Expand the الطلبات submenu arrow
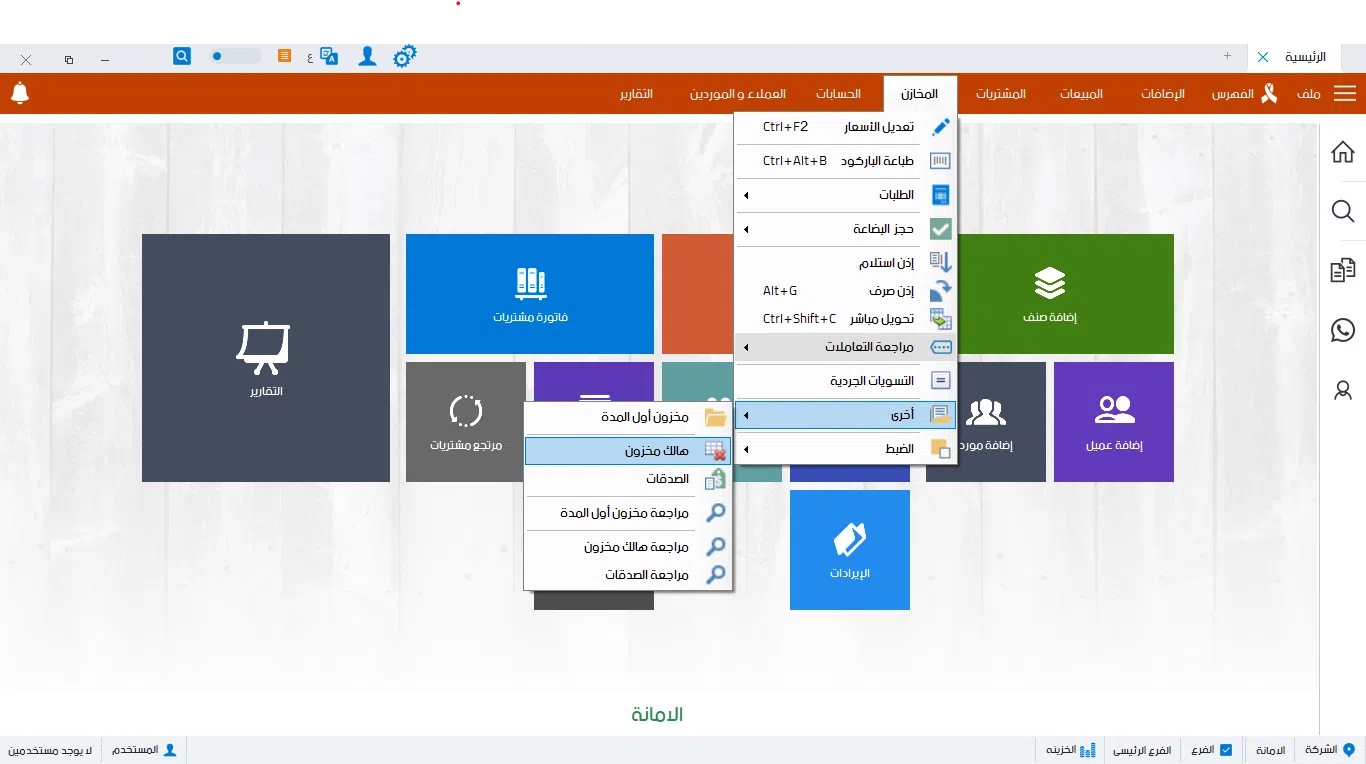The height and width of the screenshot is (764, 1366). (x=745, y=194)
